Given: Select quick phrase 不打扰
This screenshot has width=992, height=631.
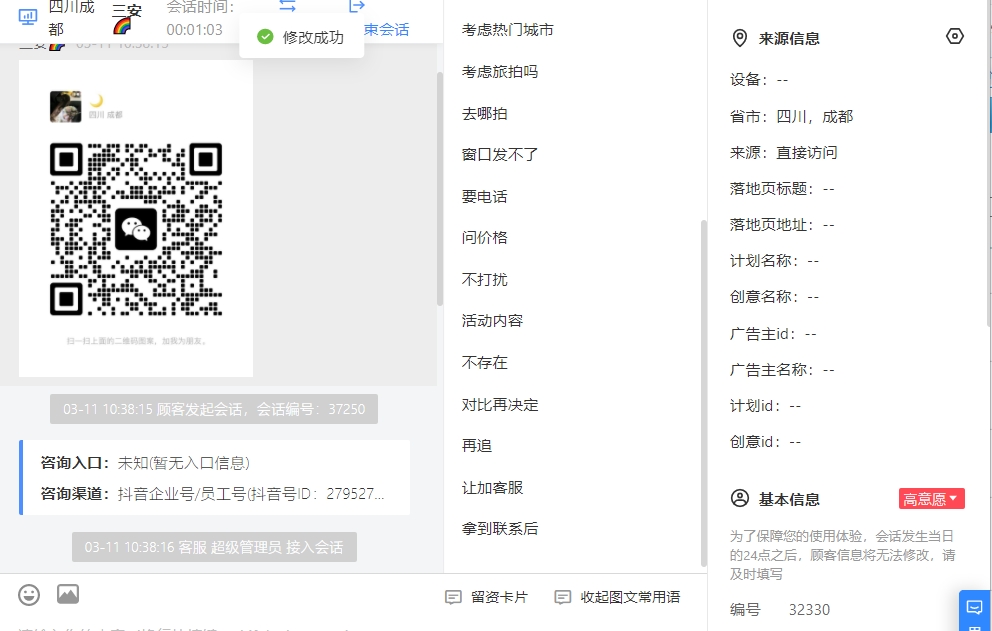Looking at the screenshot, I should click(485, 279).
